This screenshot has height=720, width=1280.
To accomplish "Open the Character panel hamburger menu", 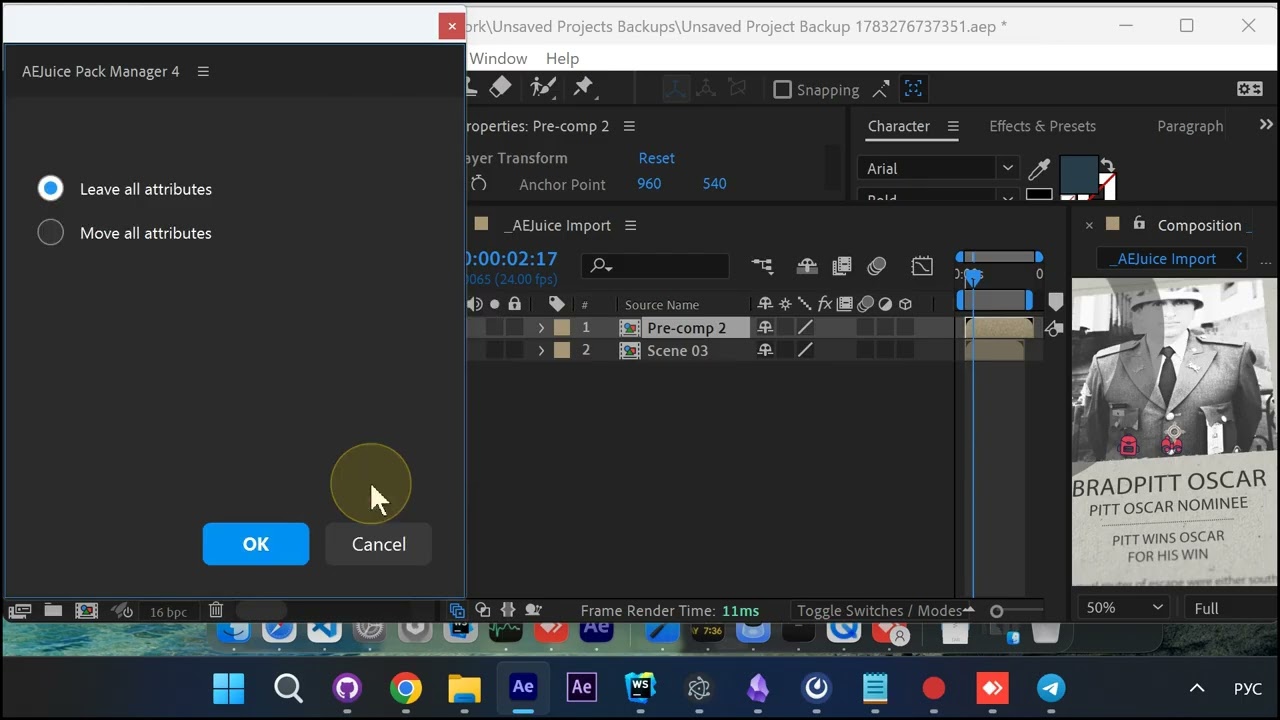I will [x=953, y=126].
